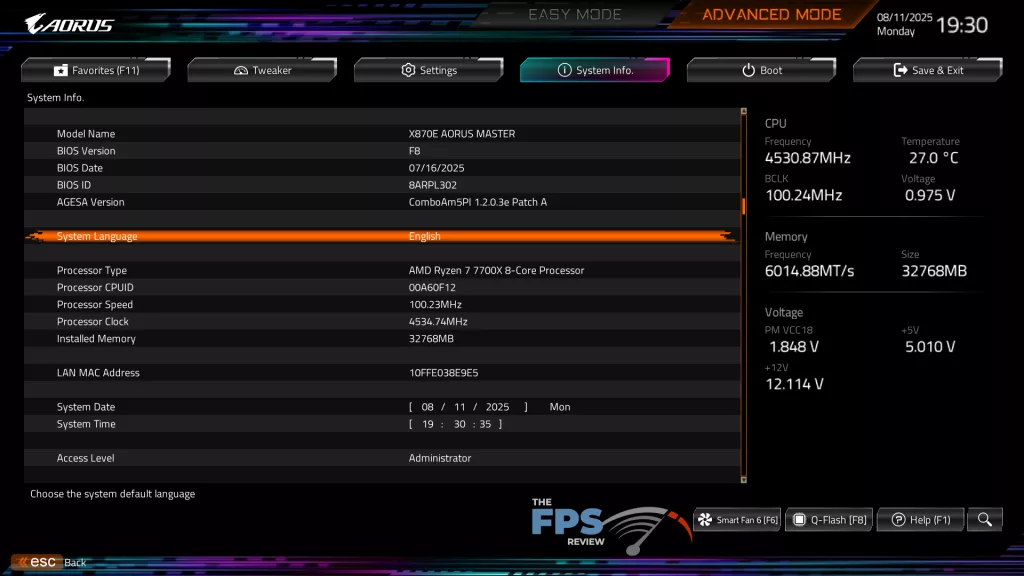Screen dimensions: 1024x576
Task: Click the star icon on Favorites
Action: tap(60, 70)
